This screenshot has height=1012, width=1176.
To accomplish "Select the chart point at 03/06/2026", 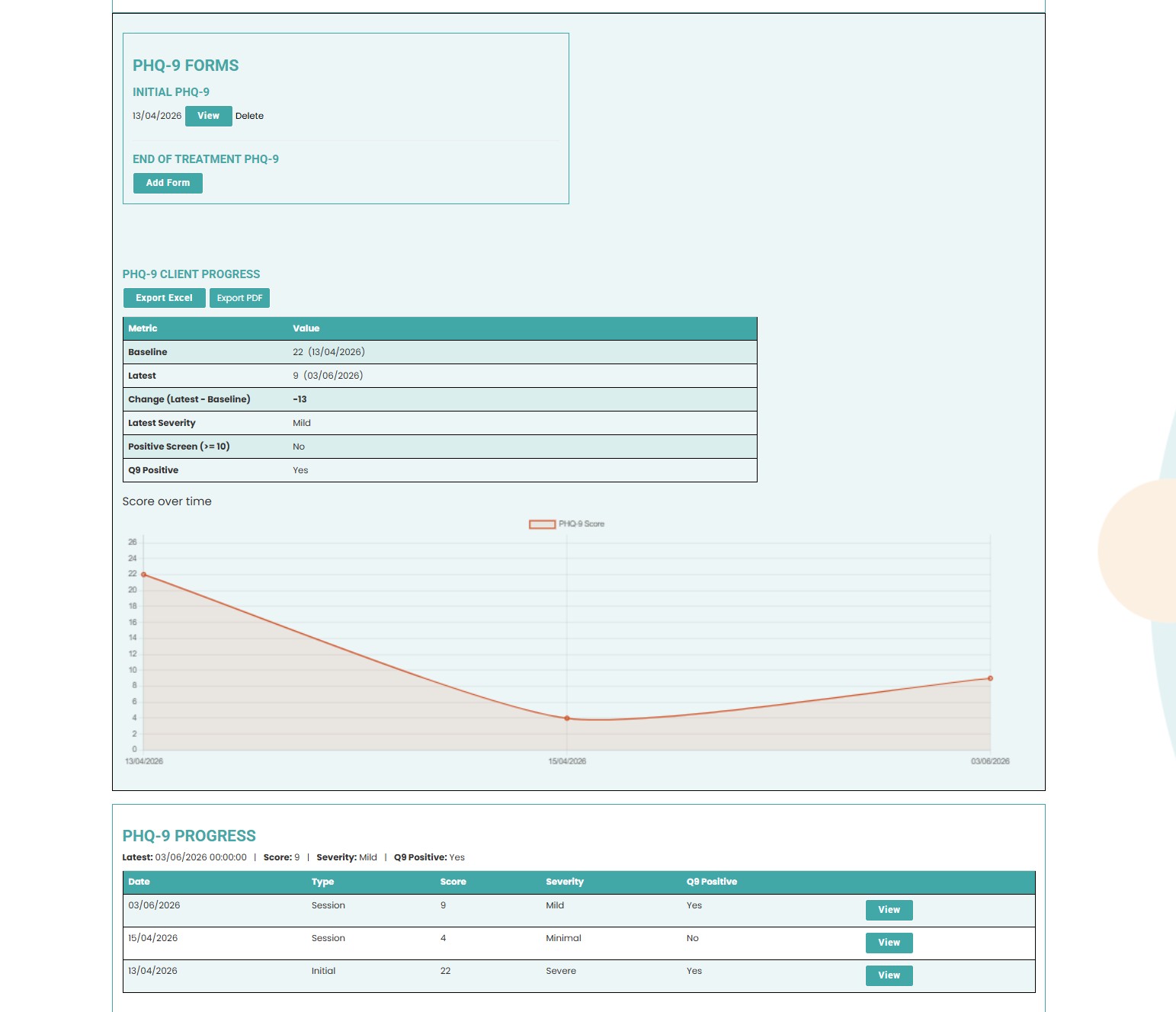I will (x=990, y=678).
